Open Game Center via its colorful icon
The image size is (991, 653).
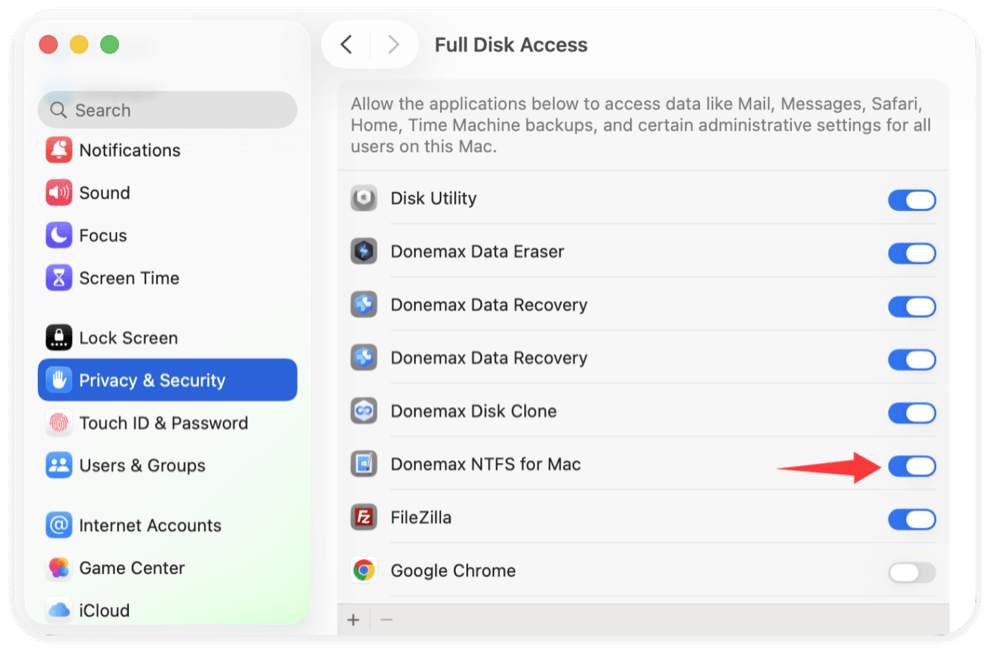(58, 568)
